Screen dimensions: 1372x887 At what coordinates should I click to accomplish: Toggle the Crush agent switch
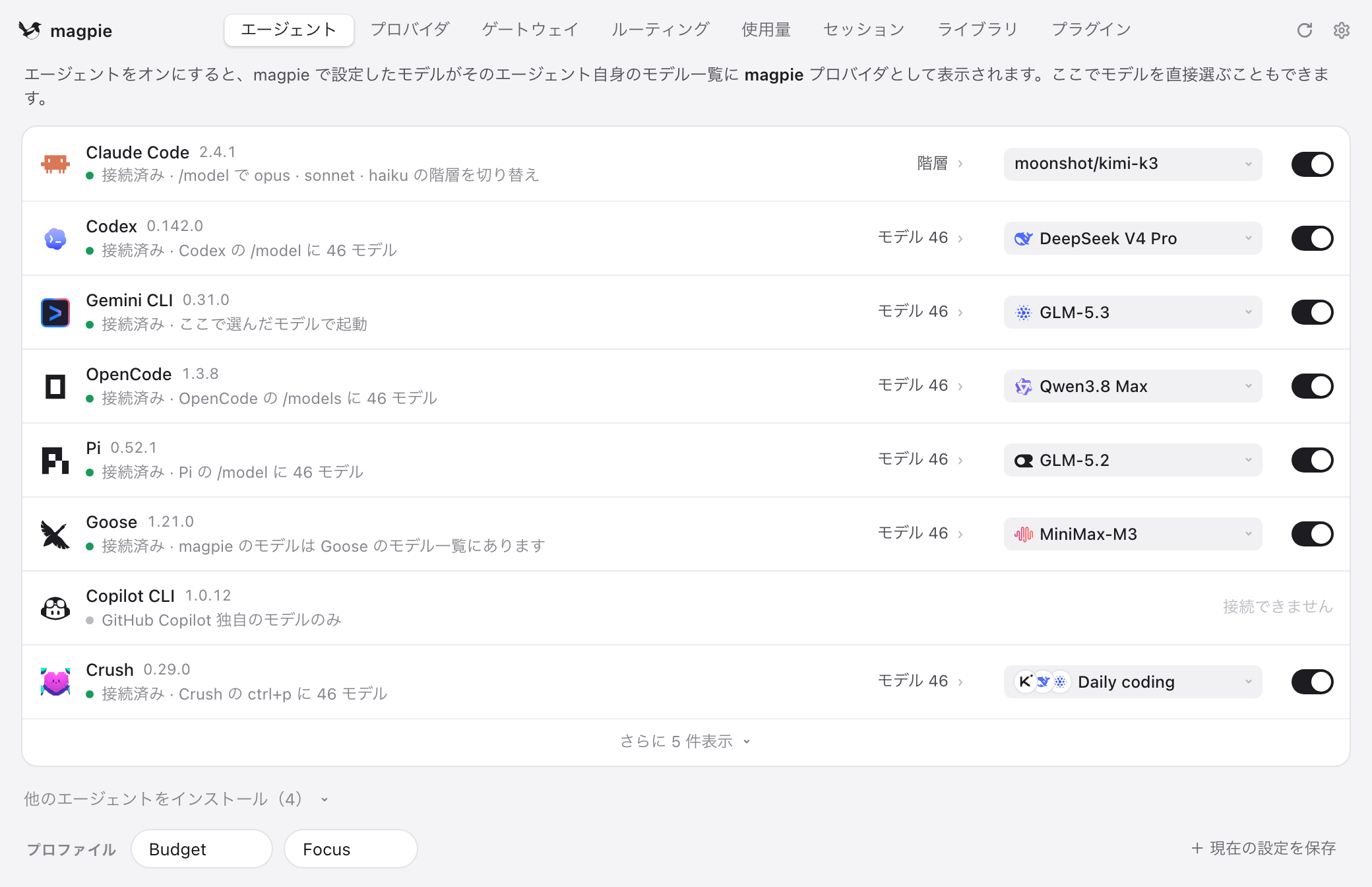pyautogui.click(x=1312, y=682)
